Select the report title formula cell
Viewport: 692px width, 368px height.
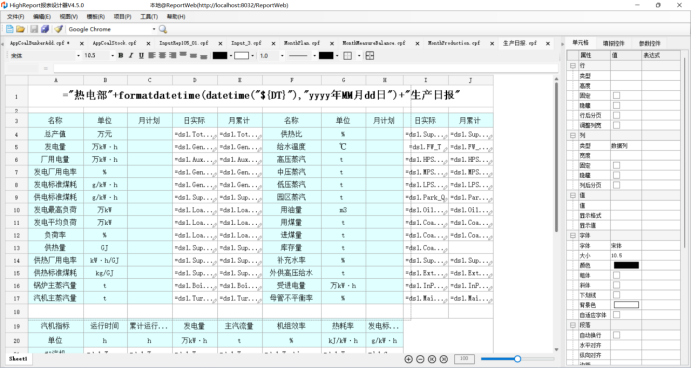pyautogui.click(x=261, y=96)
